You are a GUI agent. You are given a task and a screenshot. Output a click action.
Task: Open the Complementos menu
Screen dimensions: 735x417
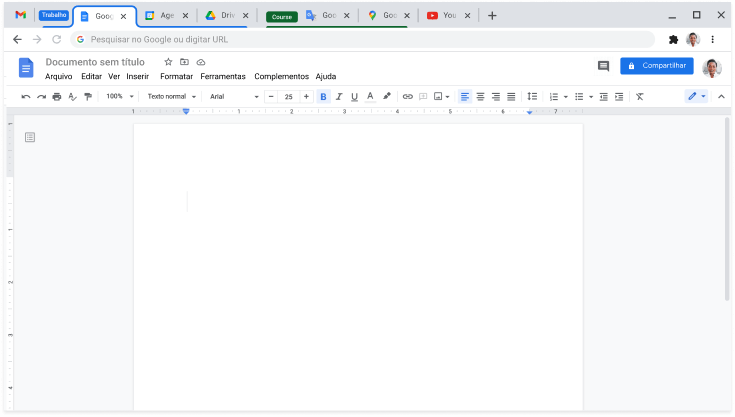click(281, 76)
